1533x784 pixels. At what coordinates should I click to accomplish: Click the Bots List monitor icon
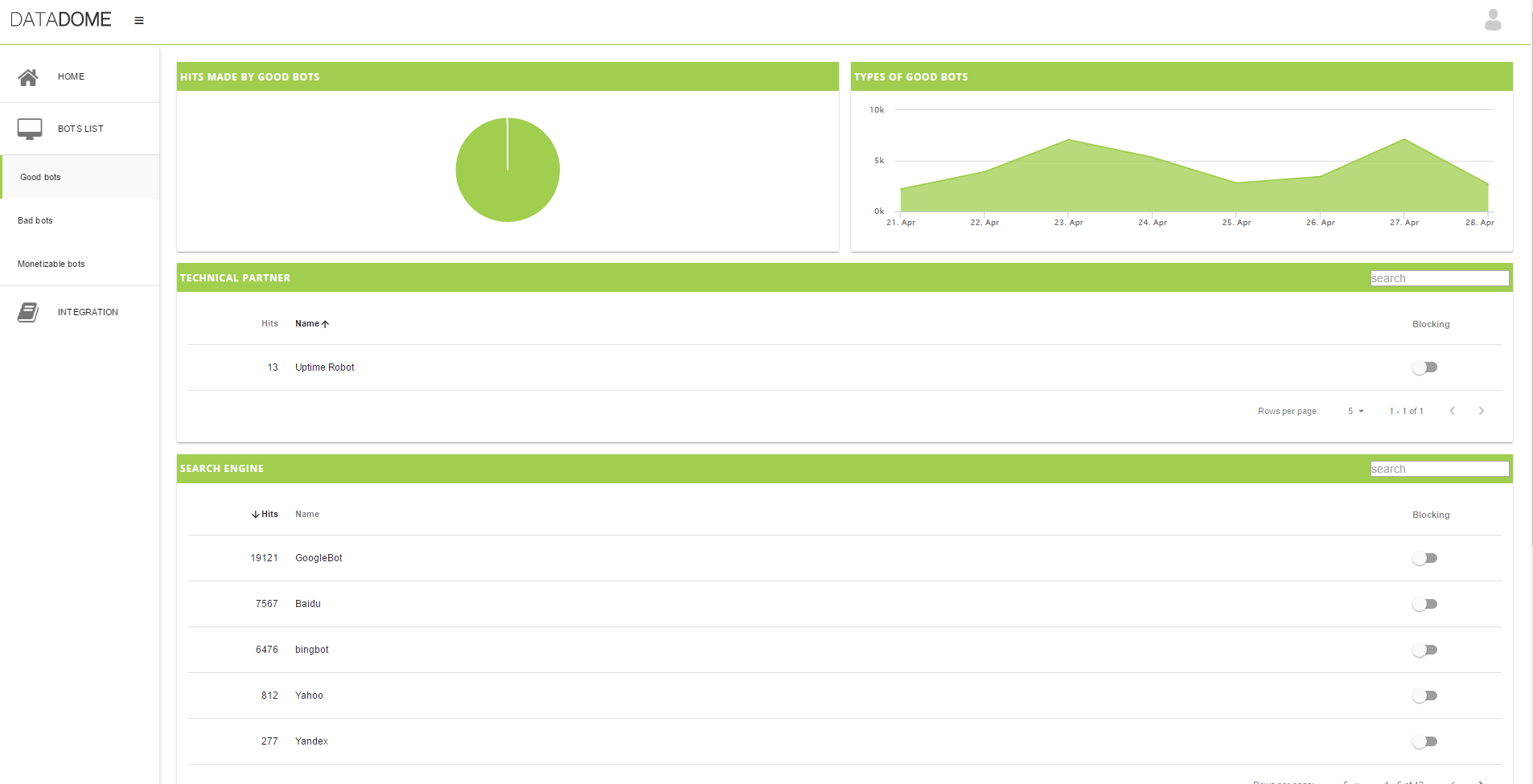tap(30, 129)
